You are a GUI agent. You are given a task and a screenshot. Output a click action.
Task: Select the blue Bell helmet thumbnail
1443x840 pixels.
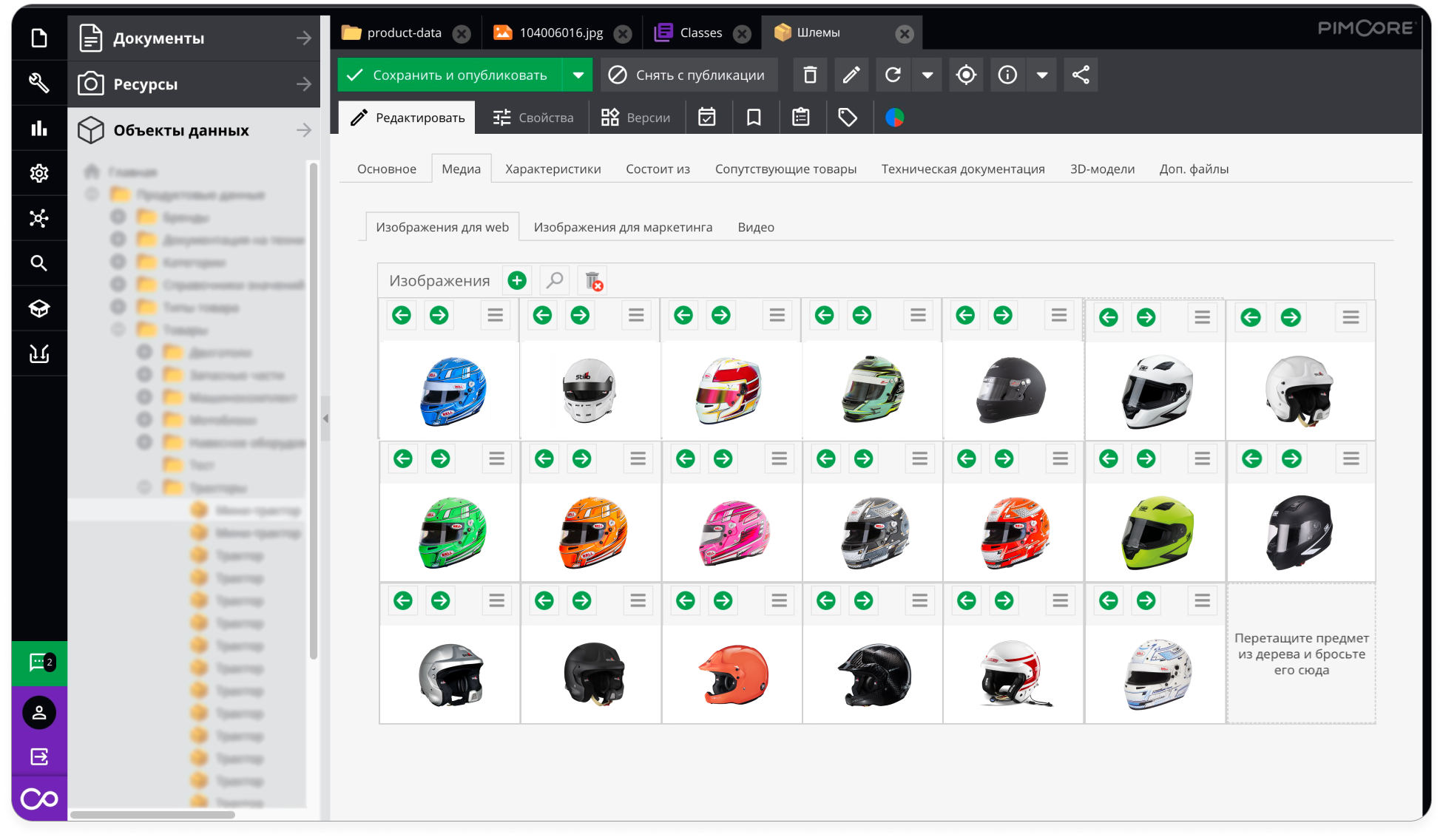[x=452, y=390]
